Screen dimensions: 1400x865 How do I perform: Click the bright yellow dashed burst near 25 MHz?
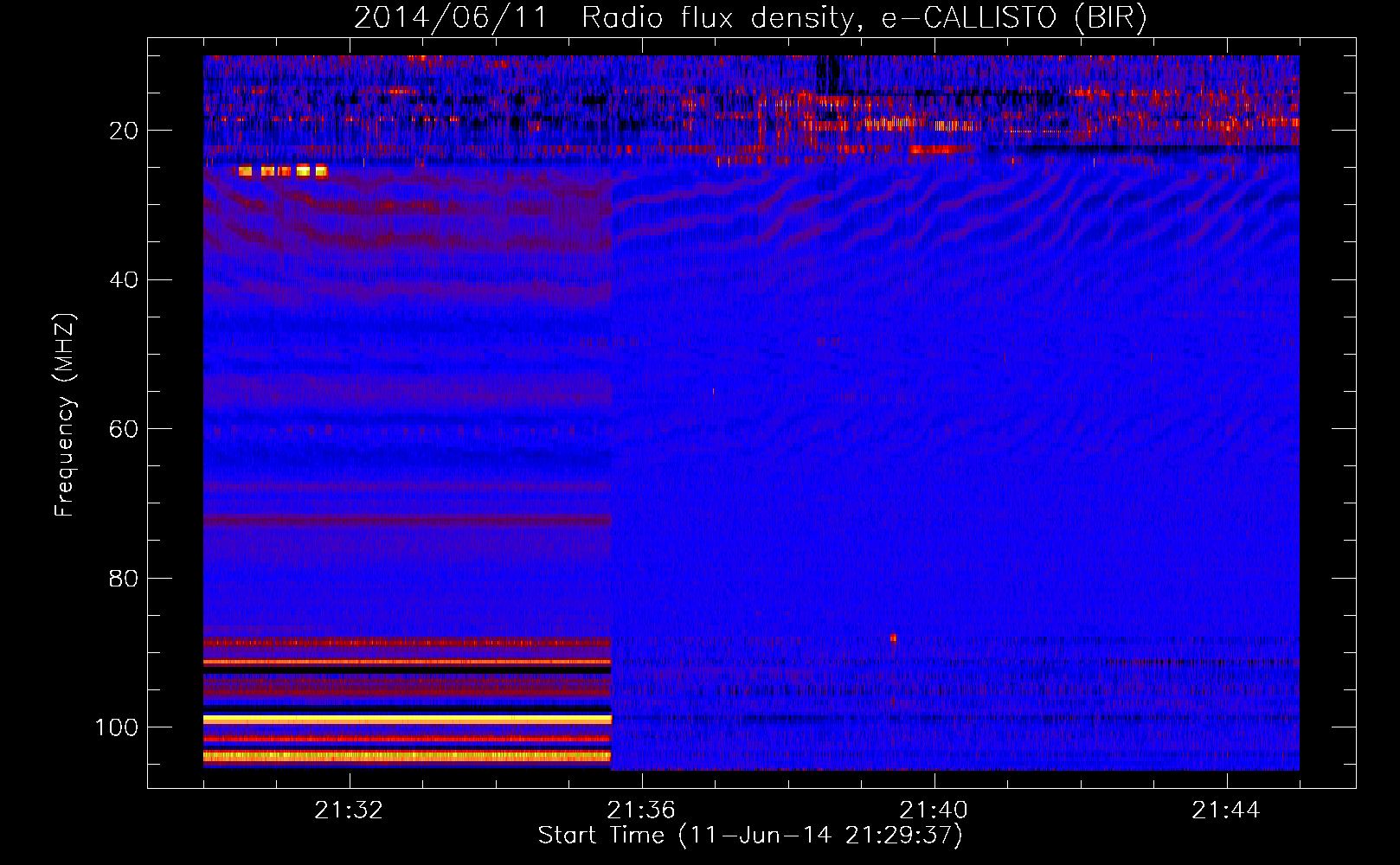tap(283, 171)
